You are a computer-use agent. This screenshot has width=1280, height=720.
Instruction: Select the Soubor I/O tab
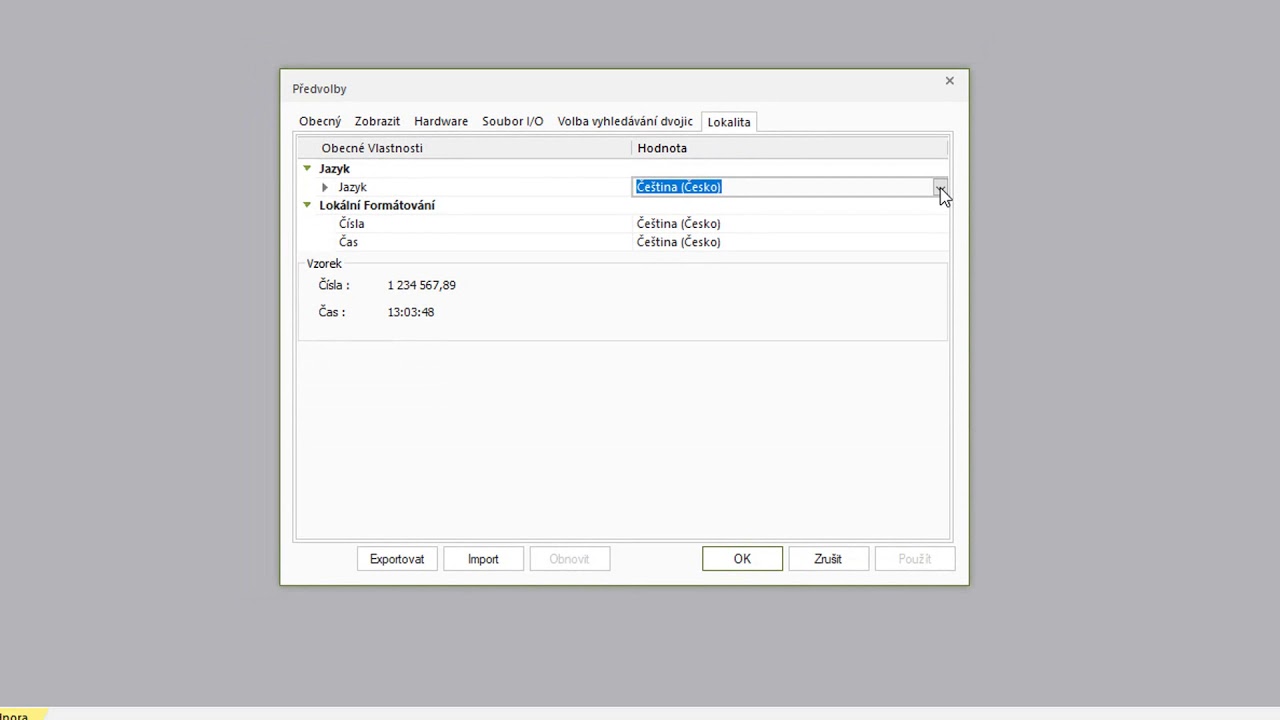click(512, 121)
